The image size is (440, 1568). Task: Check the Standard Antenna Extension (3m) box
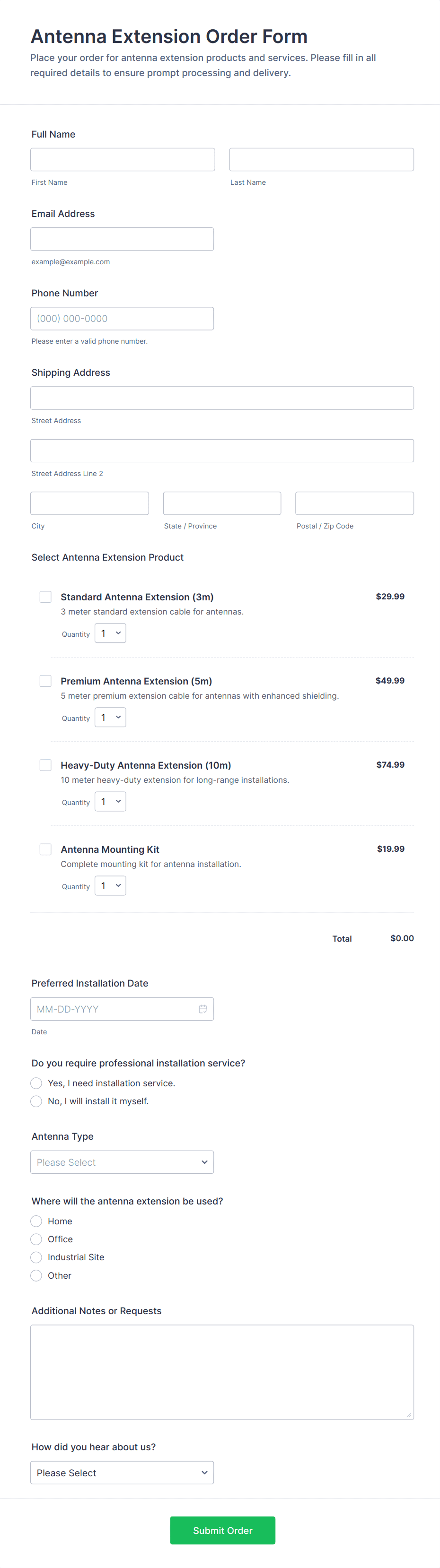tap(46, 597)
